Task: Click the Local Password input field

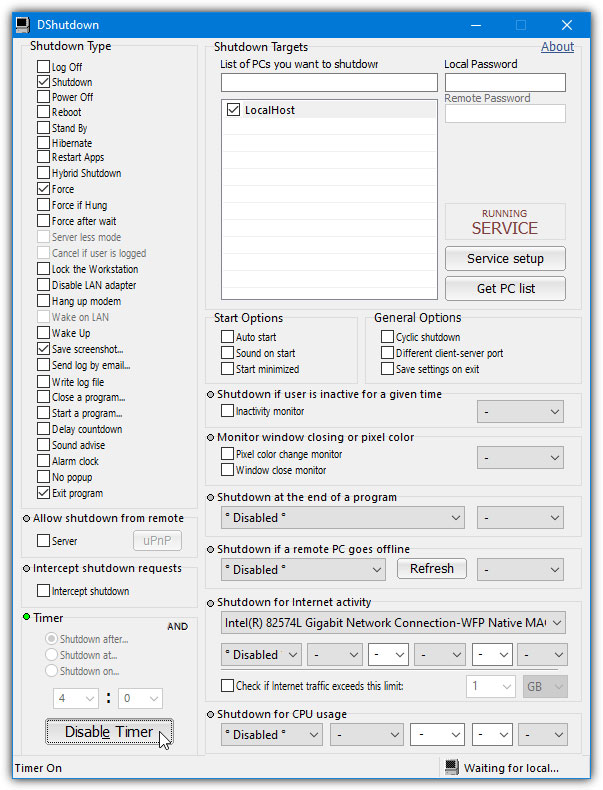Action: pyautogui.click(x=505, y=83)
